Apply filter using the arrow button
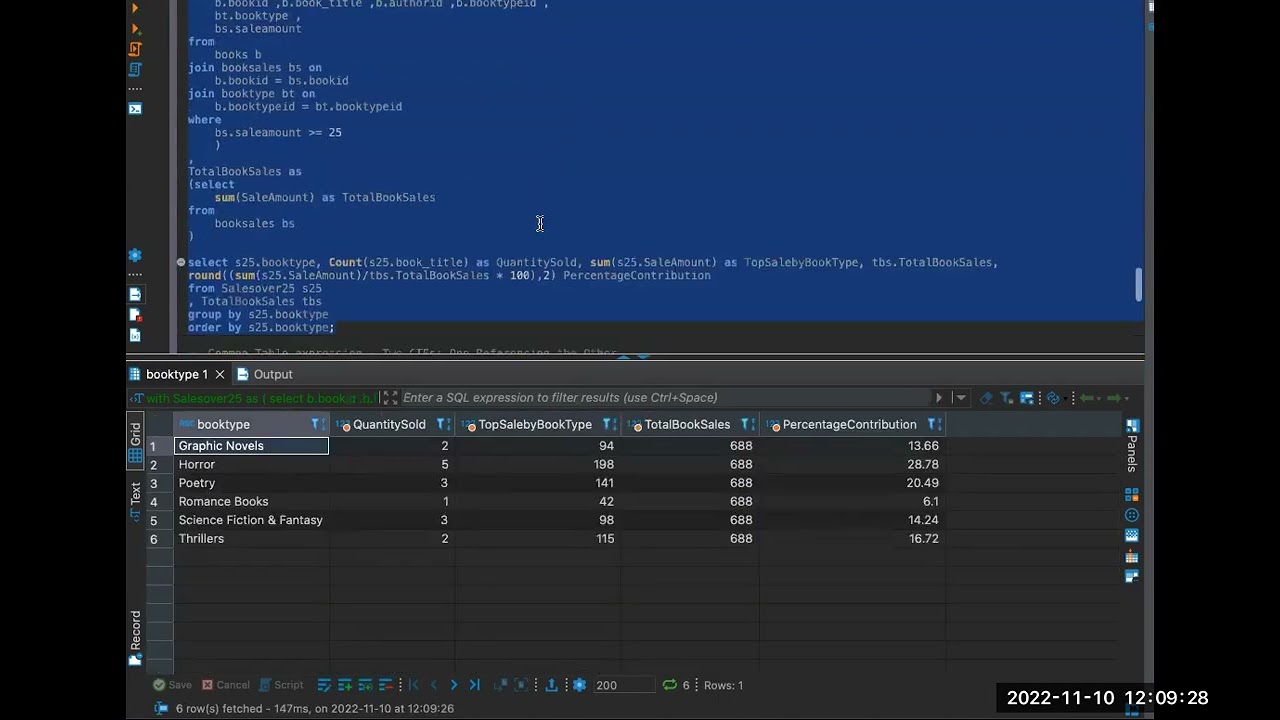 coord(938,398)
